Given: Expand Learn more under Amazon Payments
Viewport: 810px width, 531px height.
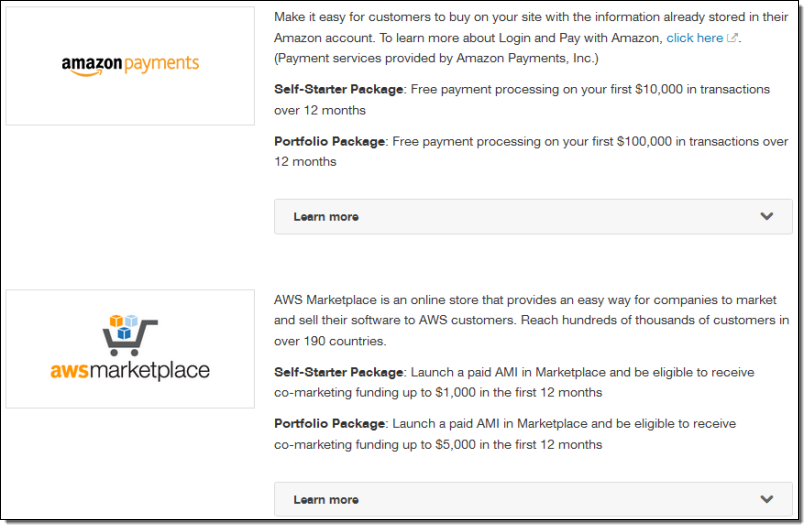Looking at the screenshot, I should 326,217.
